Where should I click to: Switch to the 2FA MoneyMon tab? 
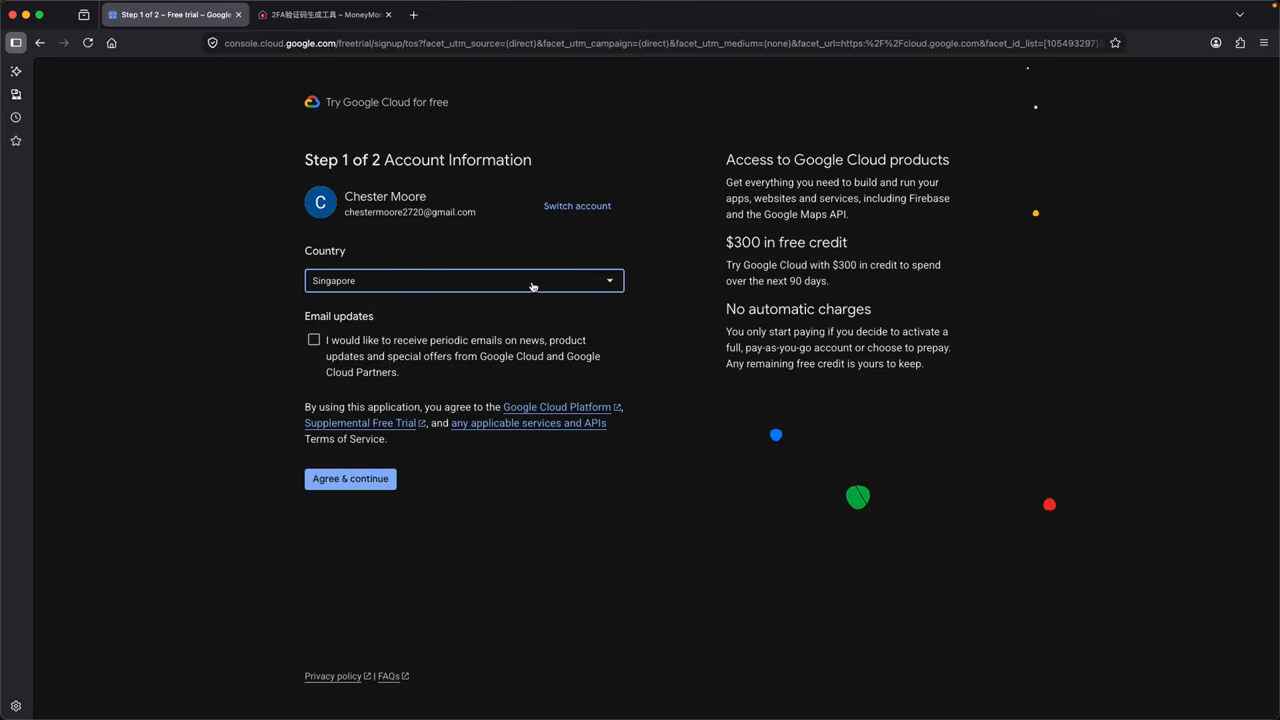[x=324, y=15]
